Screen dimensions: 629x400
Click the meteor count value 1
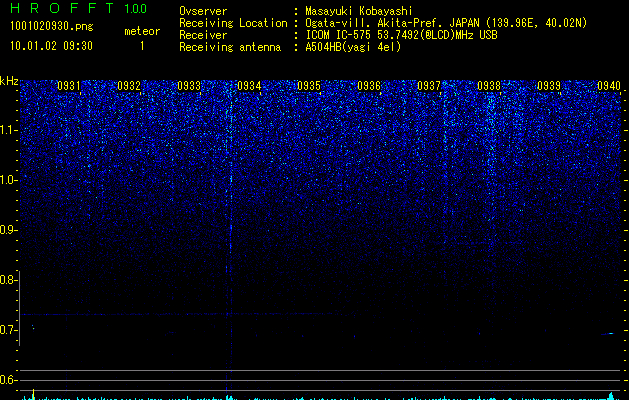(142, 46)
